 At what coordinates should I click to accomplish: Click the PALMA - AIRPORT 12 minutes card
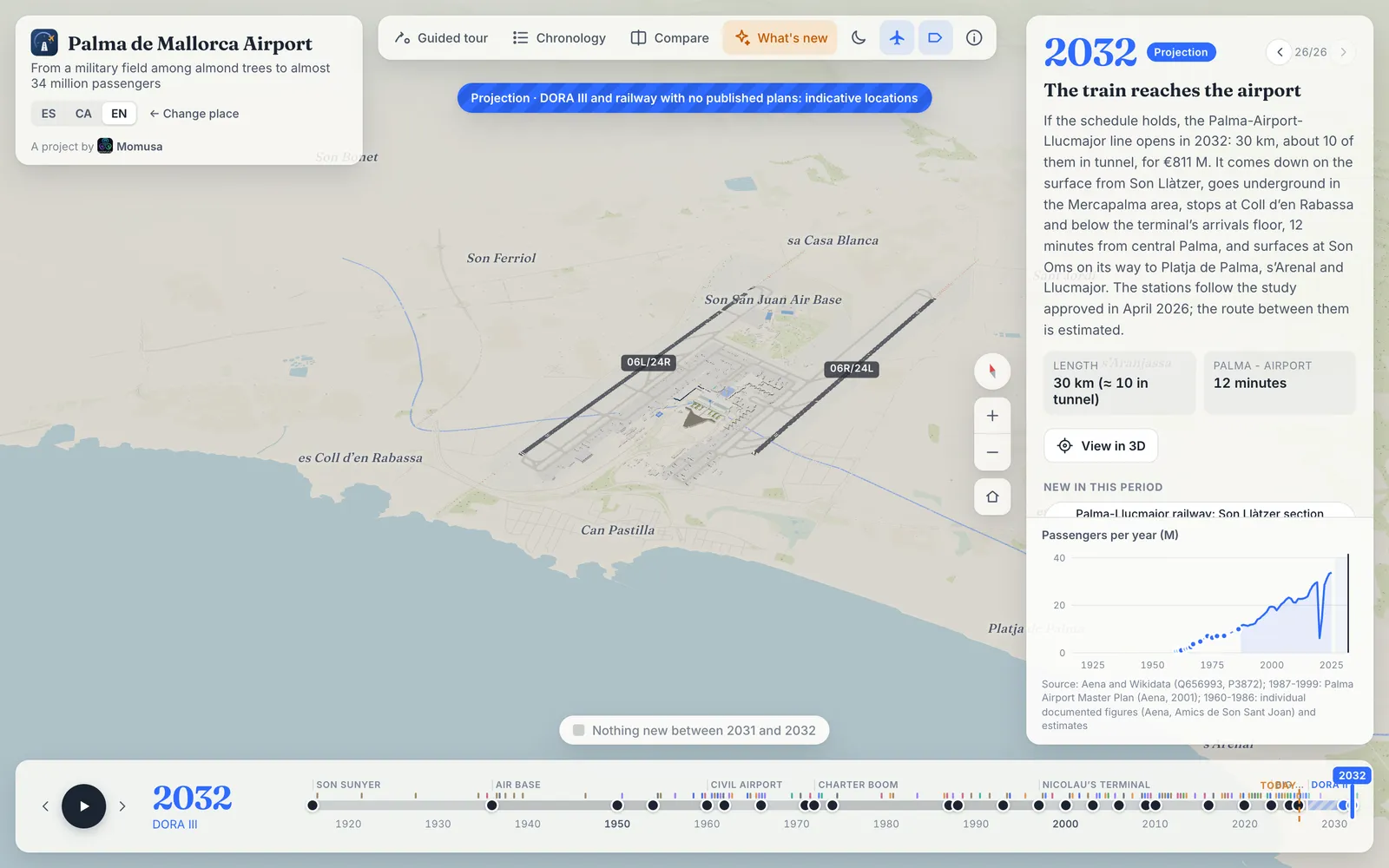(x=1280, y=383)
